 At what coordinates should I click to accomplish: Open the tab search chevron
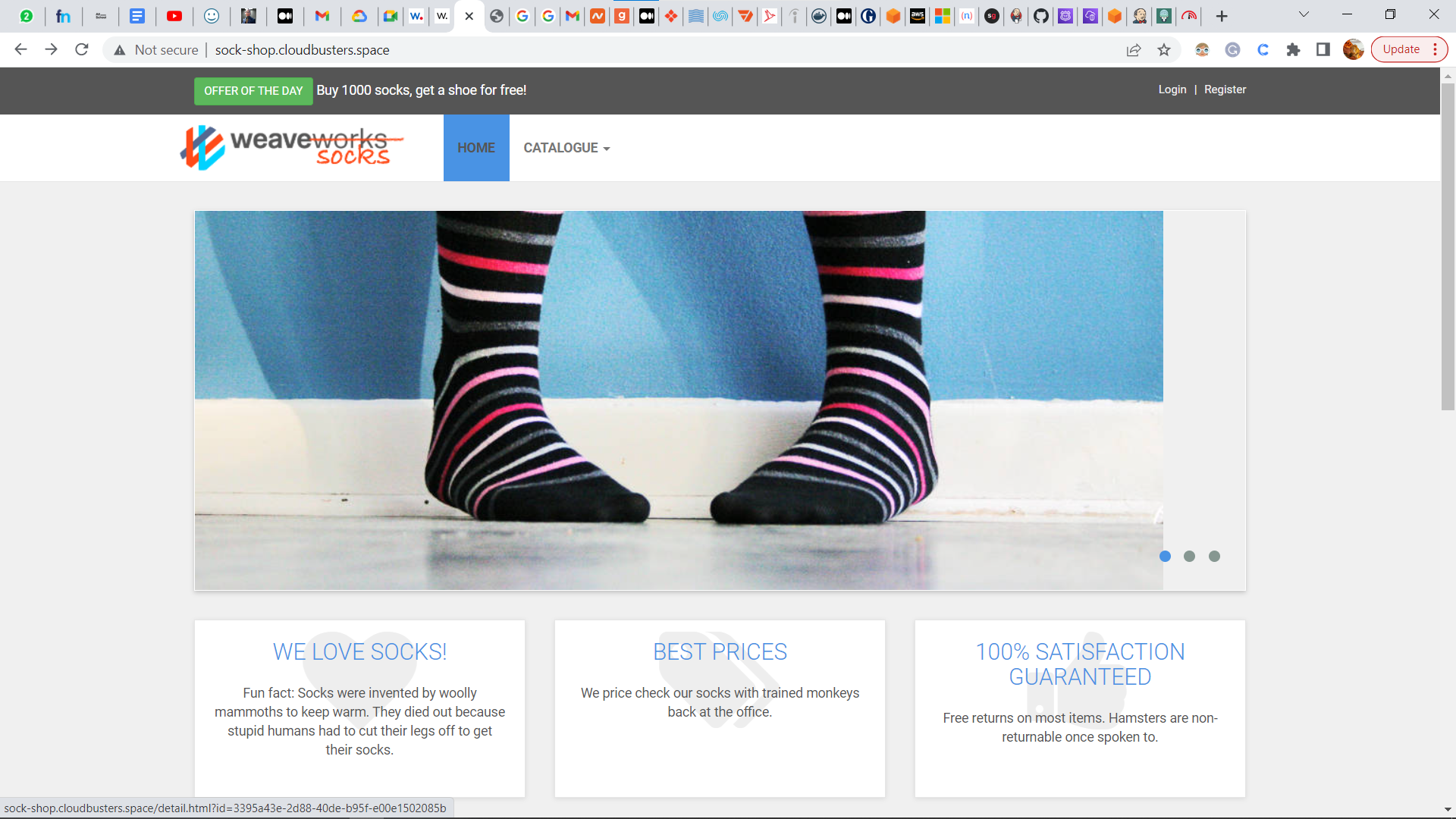[x=1304, y=14]
